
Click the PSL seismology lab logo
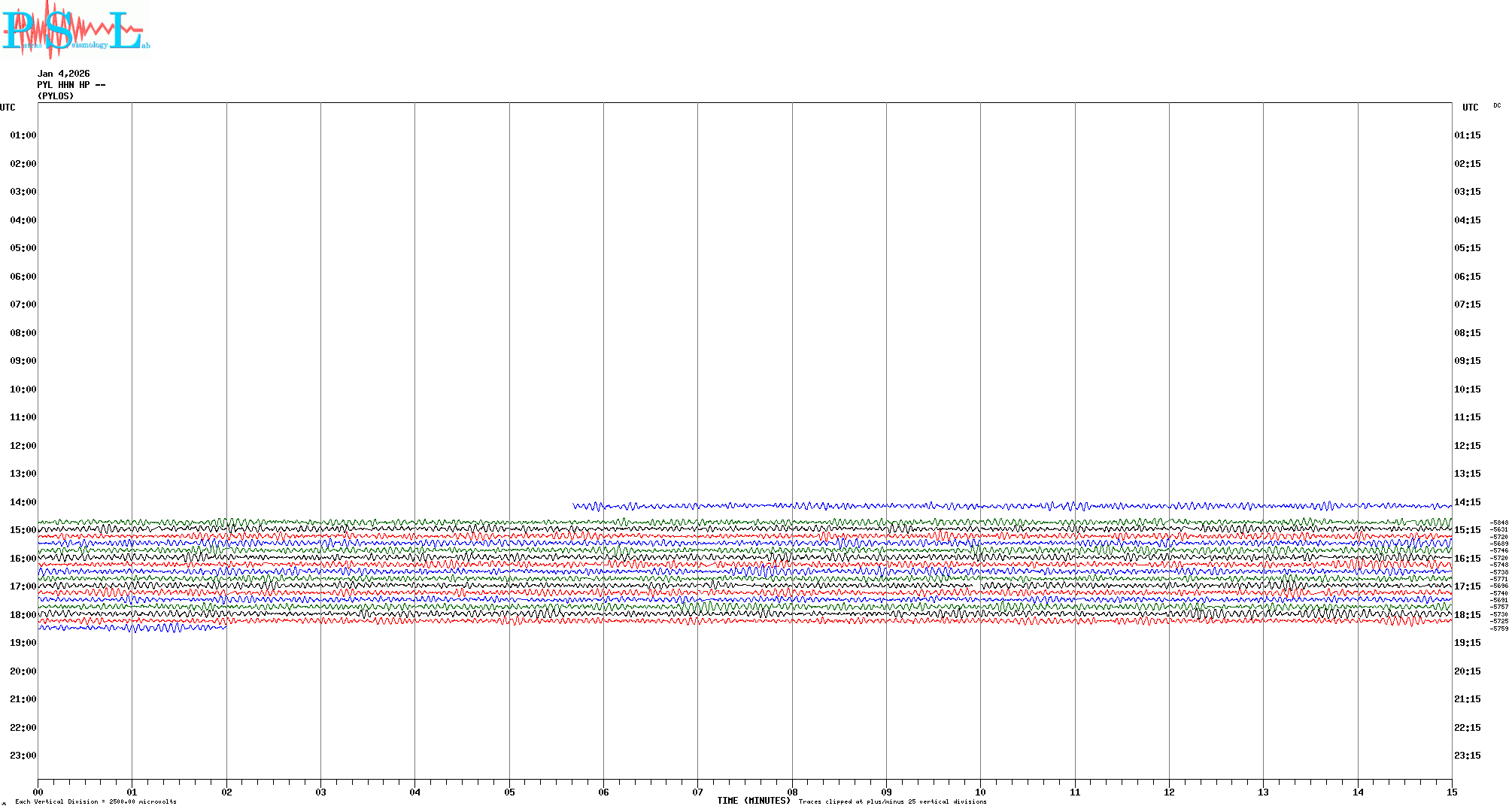pyautogui.click(x=75, y=30)
